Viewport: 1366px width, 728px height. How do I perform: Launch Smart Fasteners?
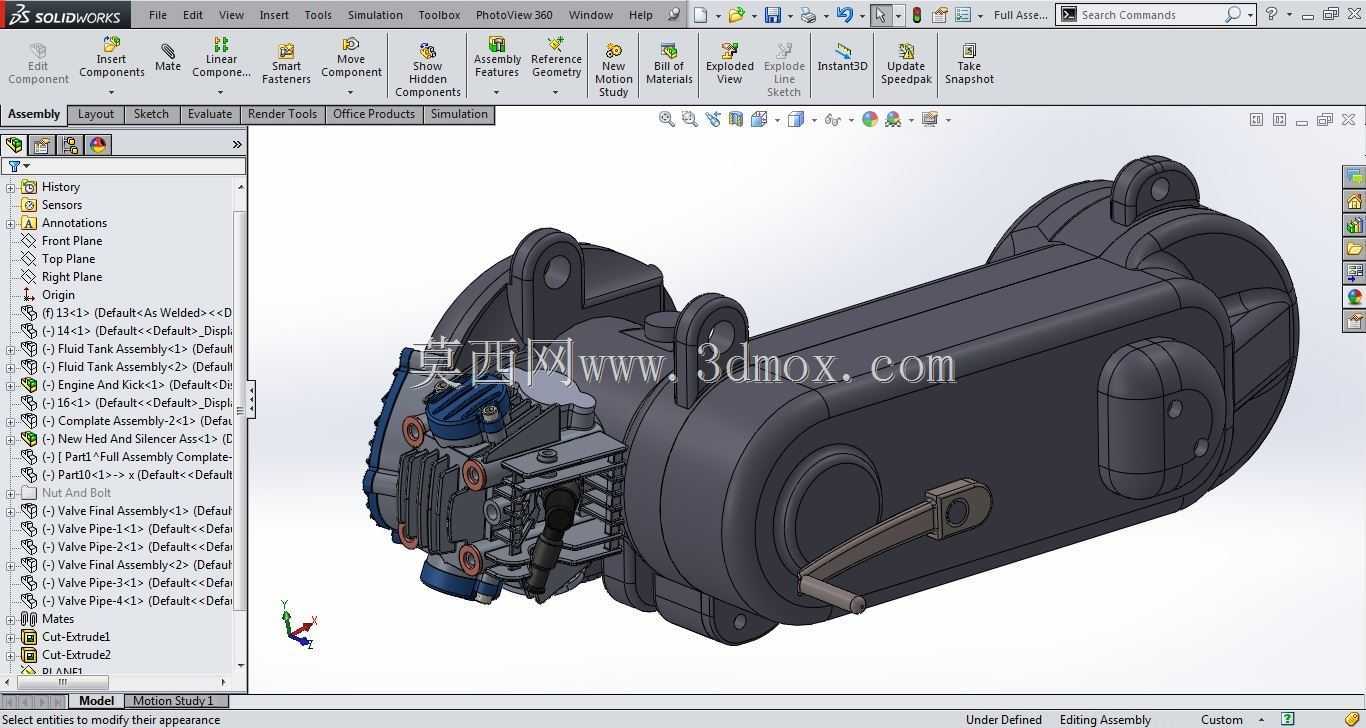[286, 64]
